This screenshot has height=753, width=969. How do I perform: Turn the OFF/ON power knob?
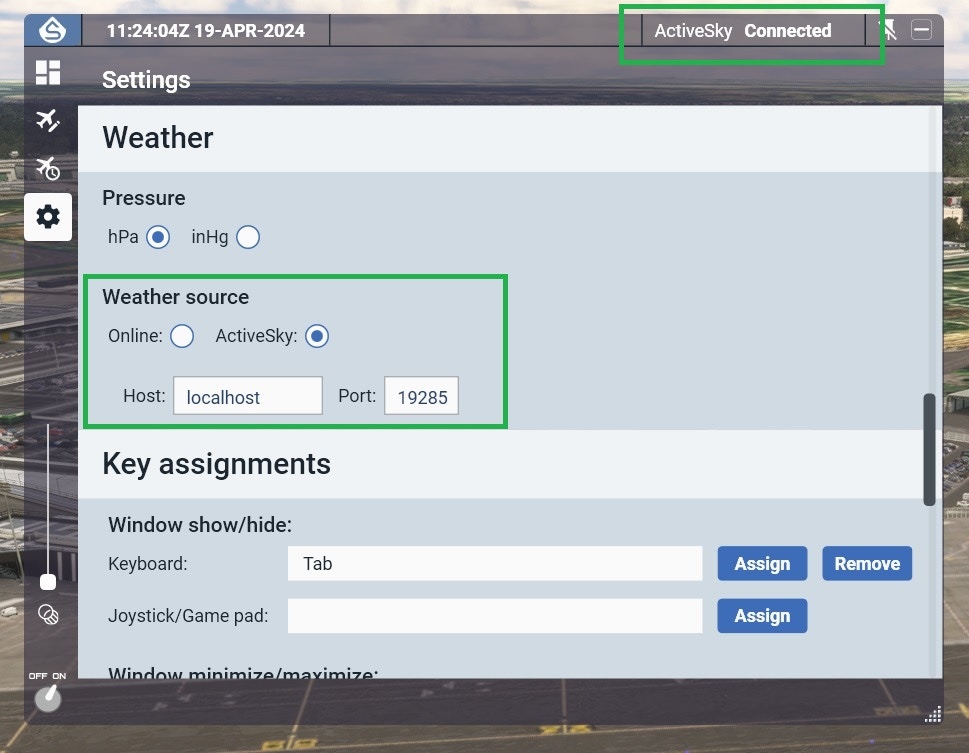48,698
